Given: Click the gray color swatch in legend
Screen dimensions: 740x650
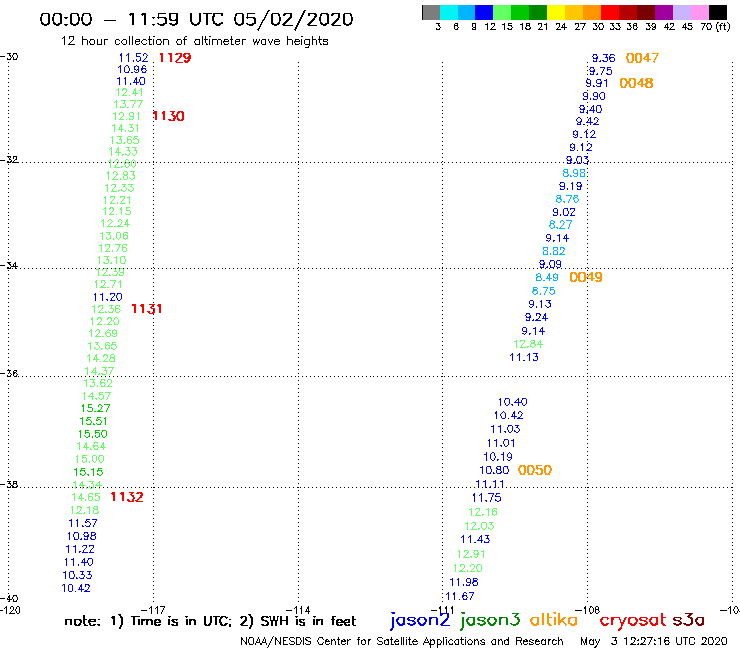Looking at the screenshot, I should pos(431,12).
